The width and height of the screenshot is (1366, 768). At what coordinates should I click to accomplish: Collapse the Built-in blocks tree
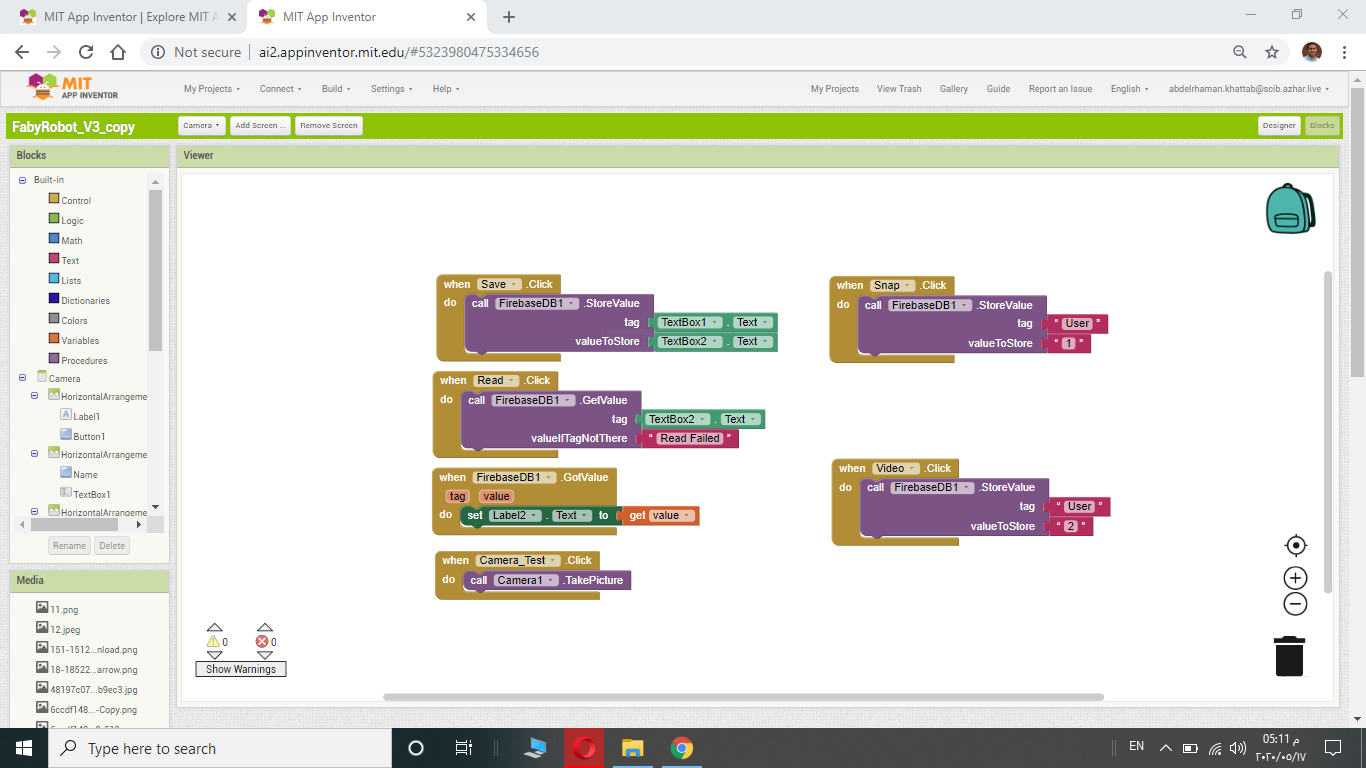pyautogui.click(x=22, y=180)
